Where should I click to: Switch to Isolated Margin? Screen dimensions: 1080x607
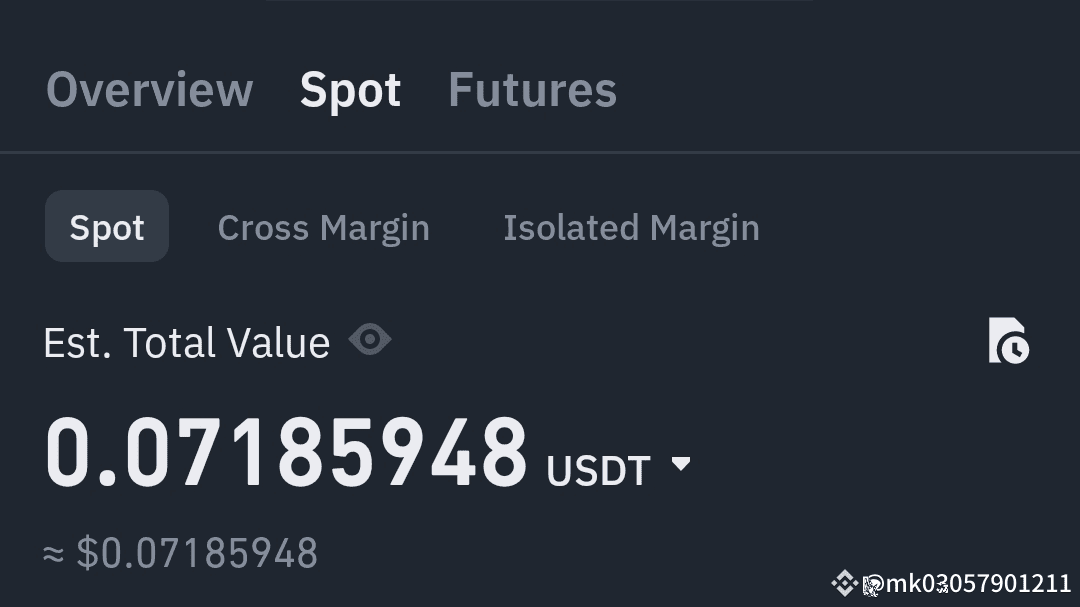click(631, 227)
